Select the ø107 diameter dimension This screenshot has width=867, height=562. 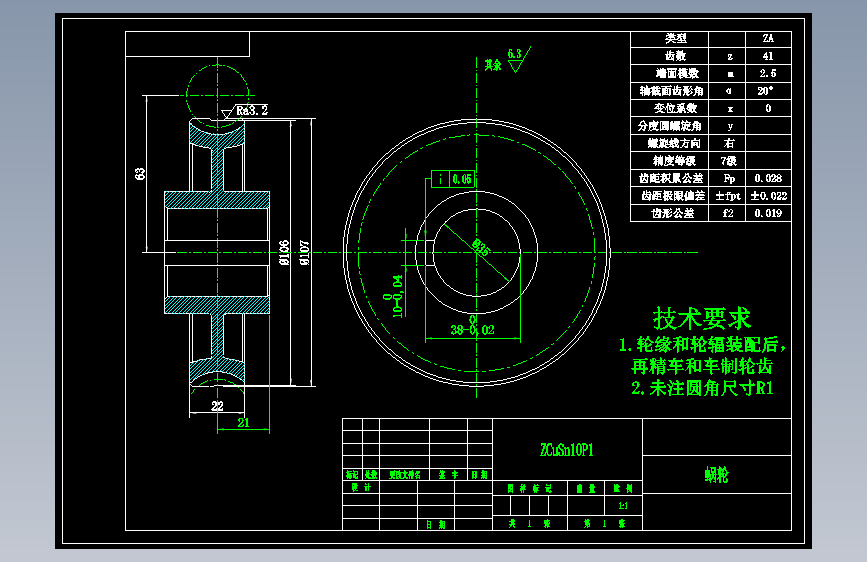[x=304, y=253]
